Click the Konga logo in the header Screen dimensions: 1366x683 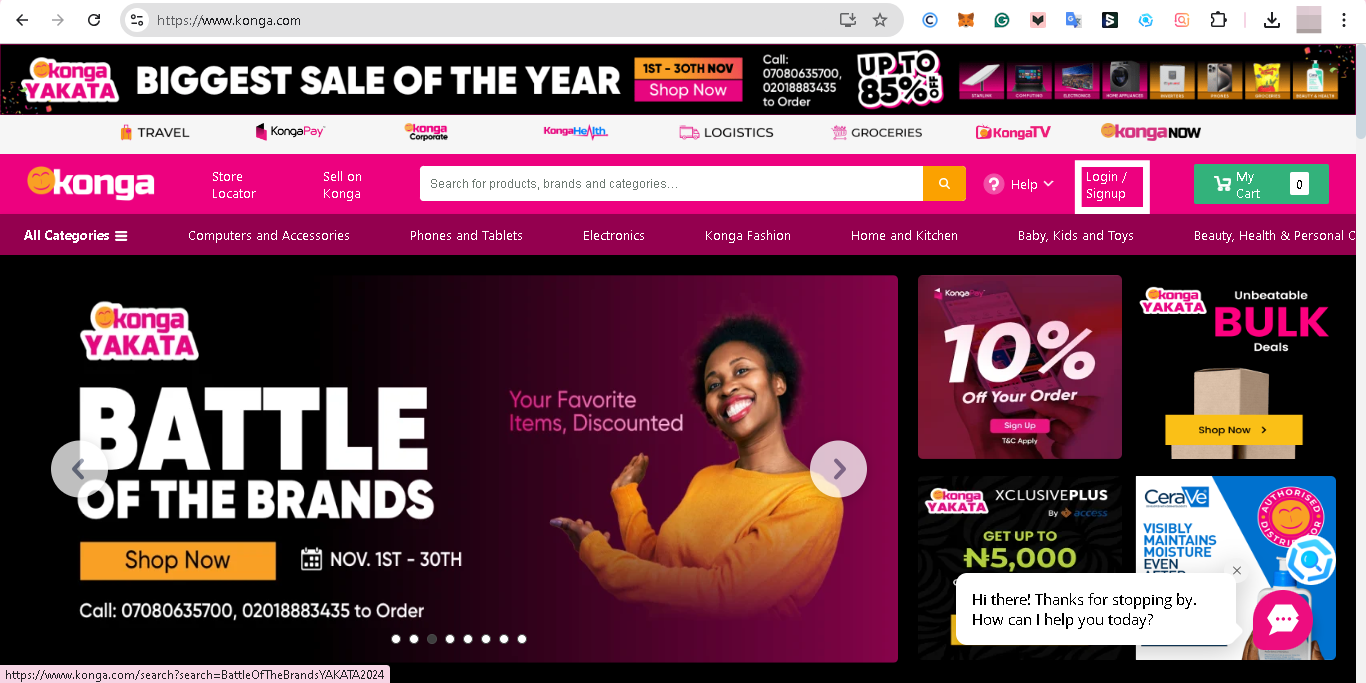click(91, 182)
